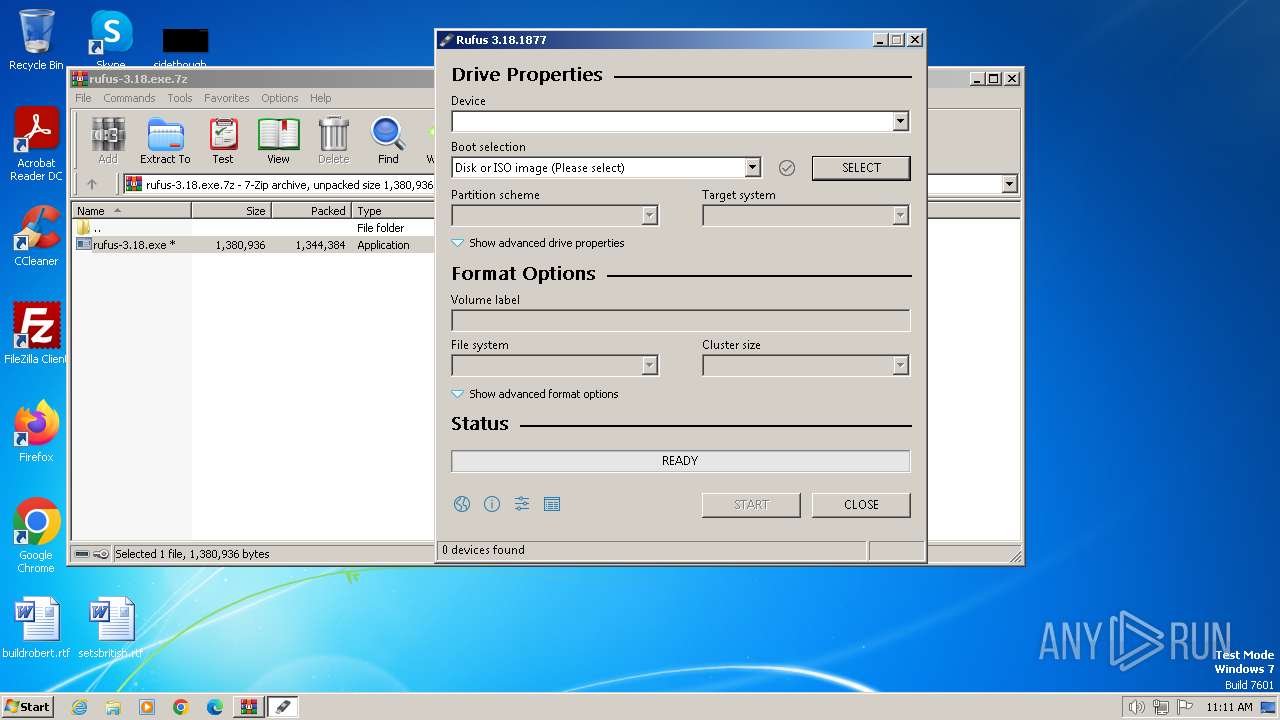Sort by Name column header
The height and width of the screenshot is (720, 1280).
click(x=132, y=211)
